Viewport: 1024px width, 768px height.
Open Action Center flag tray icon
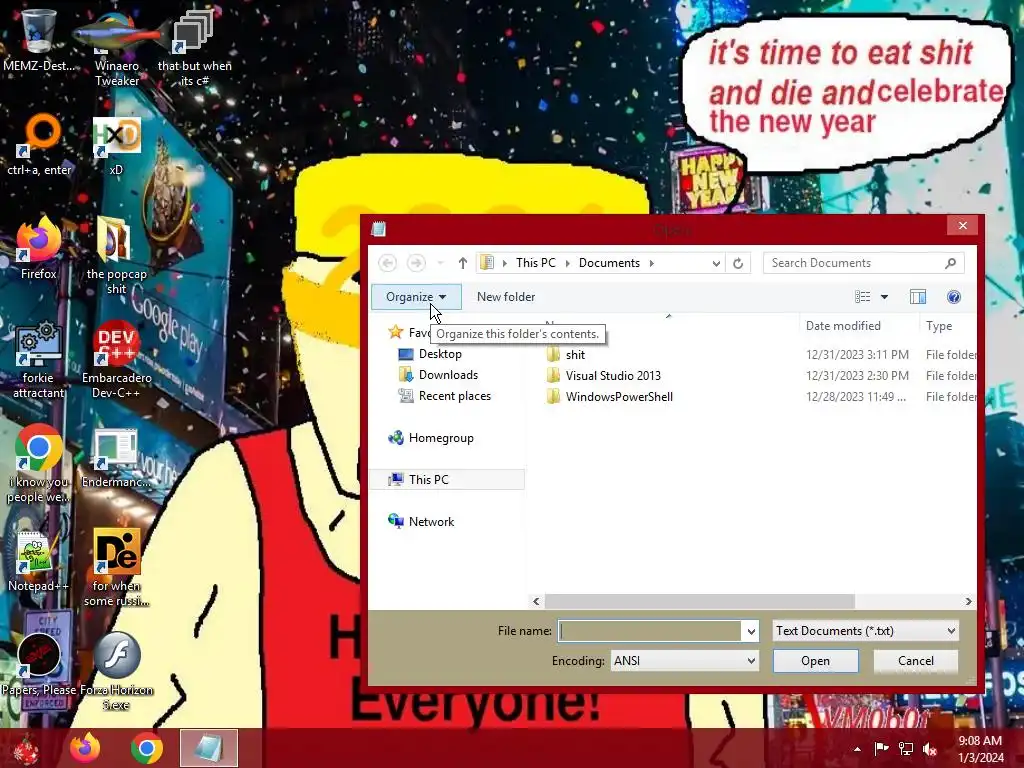[881, 749]
